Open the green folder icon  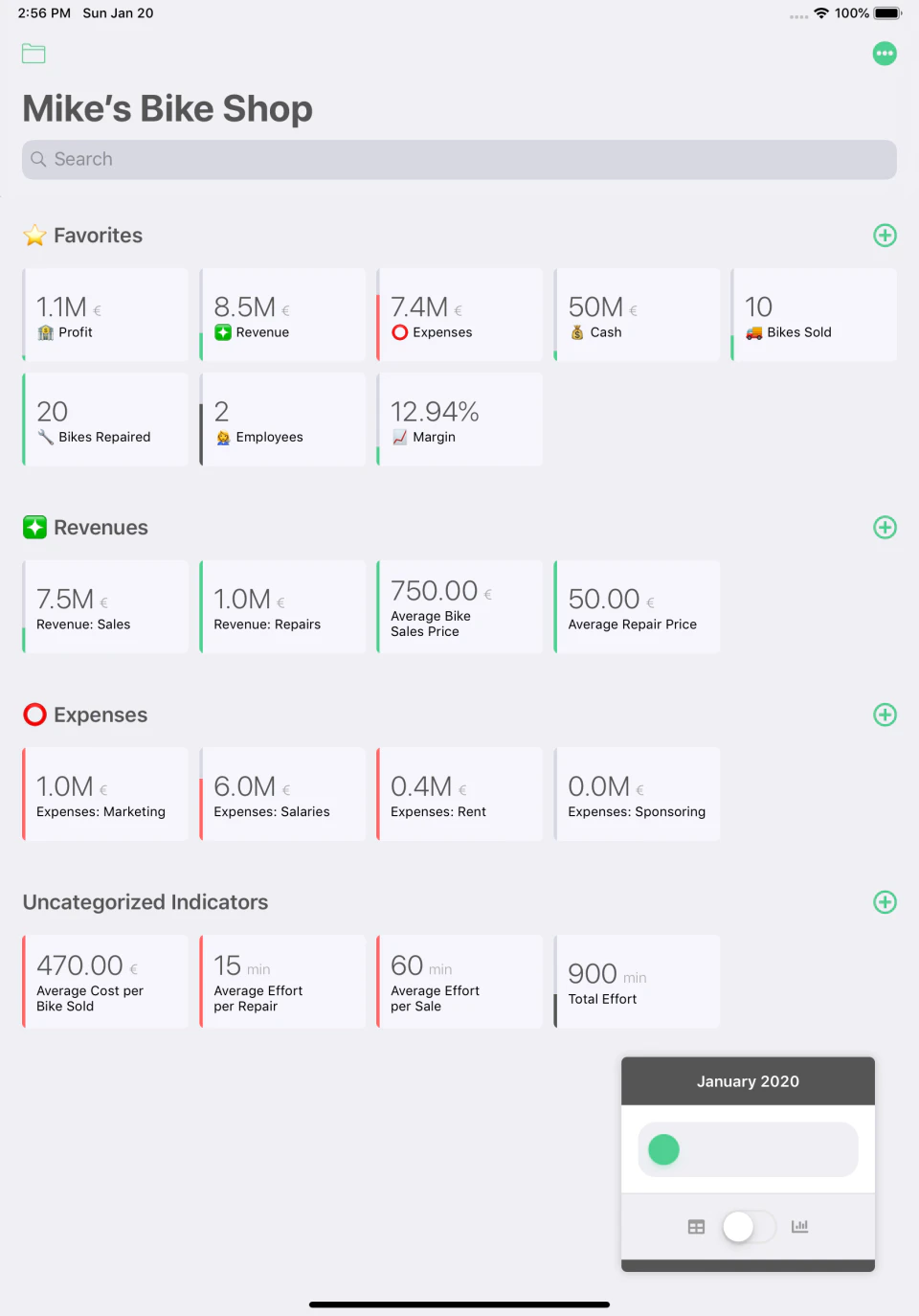33,54
